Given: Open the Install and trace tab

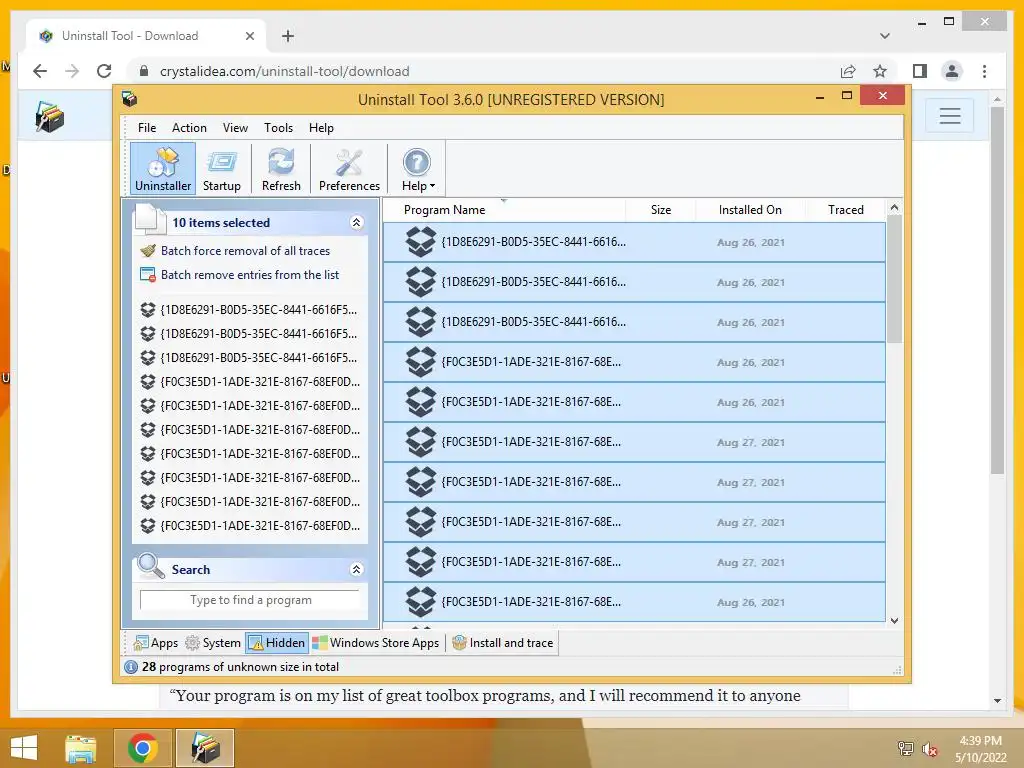Looking at the screenshot, I should pos(503,643).
